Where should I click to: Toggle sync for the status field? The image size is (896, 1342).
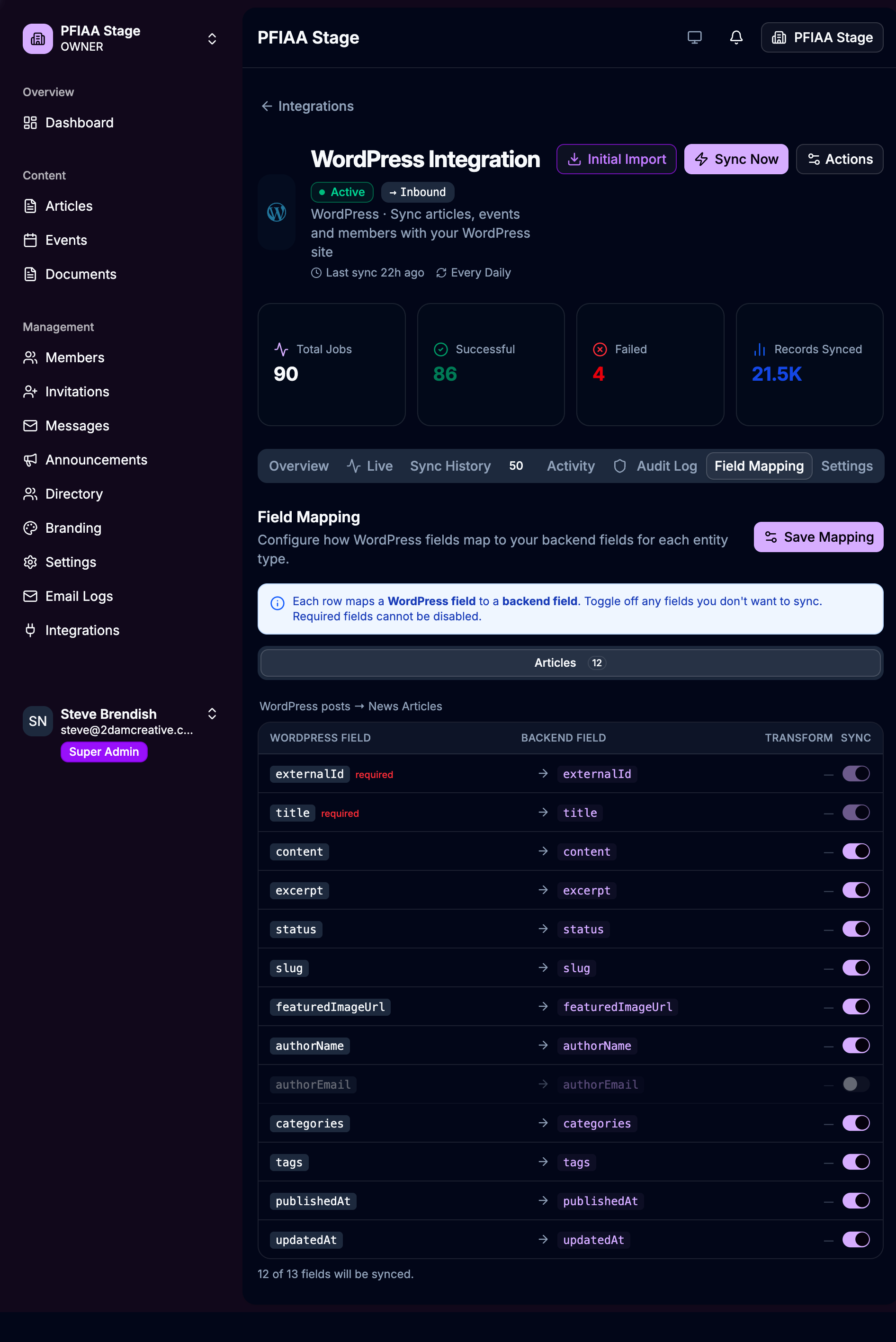tap(855, 929)
